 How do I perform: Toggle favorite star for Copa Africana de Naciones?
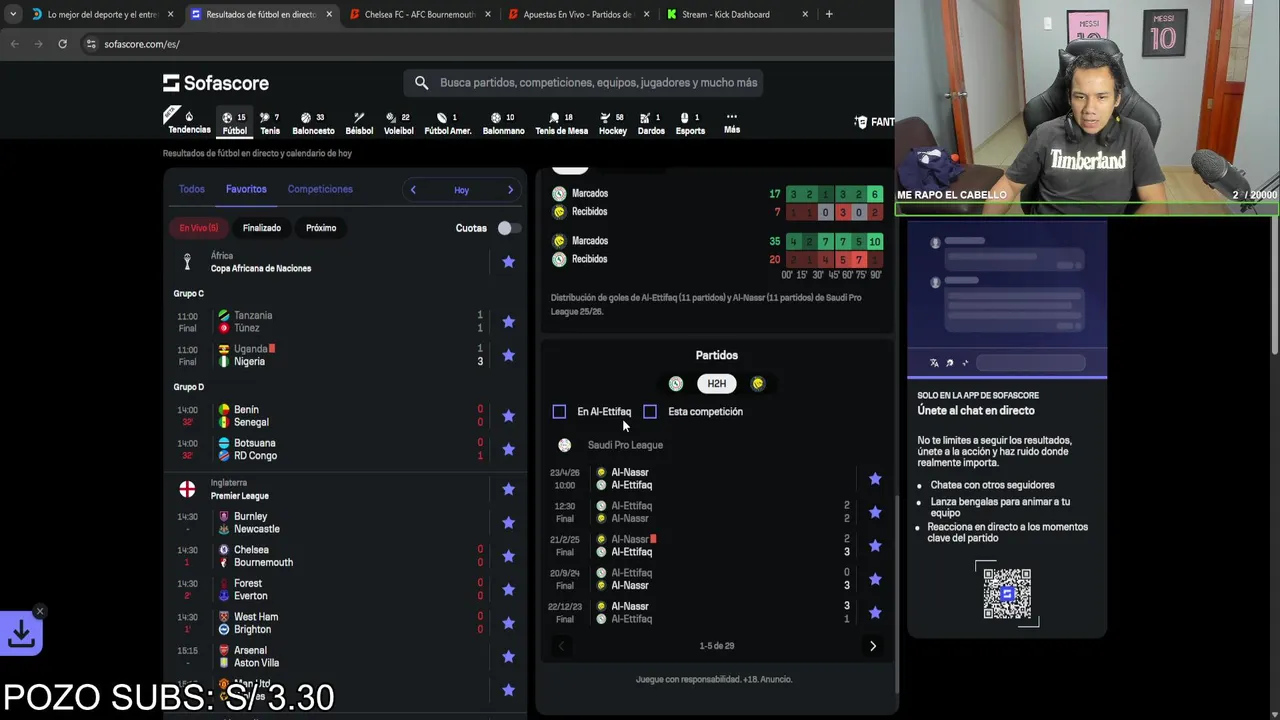click(508, 262)
